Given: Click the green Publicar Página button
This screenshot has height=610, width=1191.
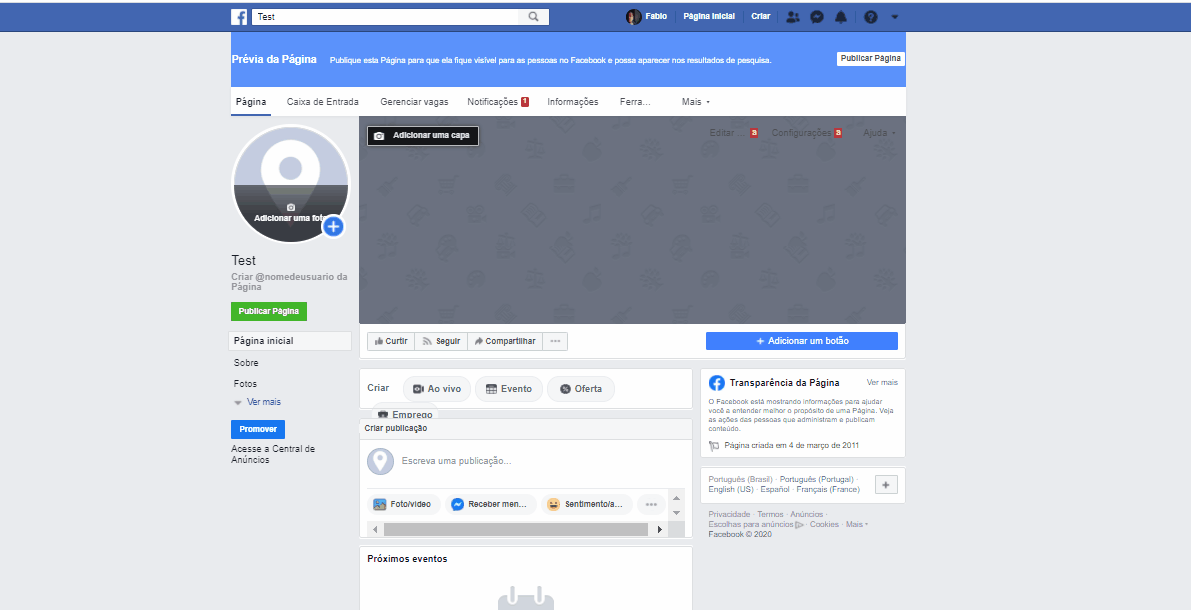Looking at the screenshot, I should (x=269, y=311).
